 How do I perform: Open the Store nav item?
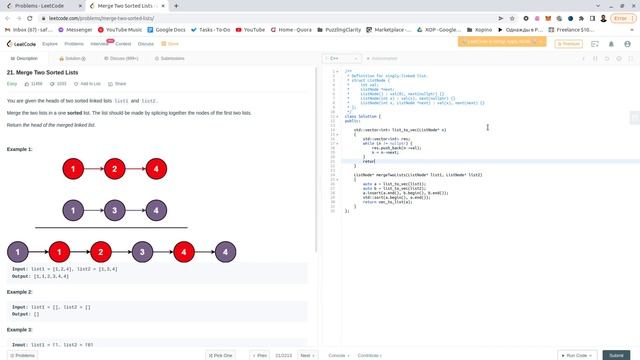coord(170,44)
